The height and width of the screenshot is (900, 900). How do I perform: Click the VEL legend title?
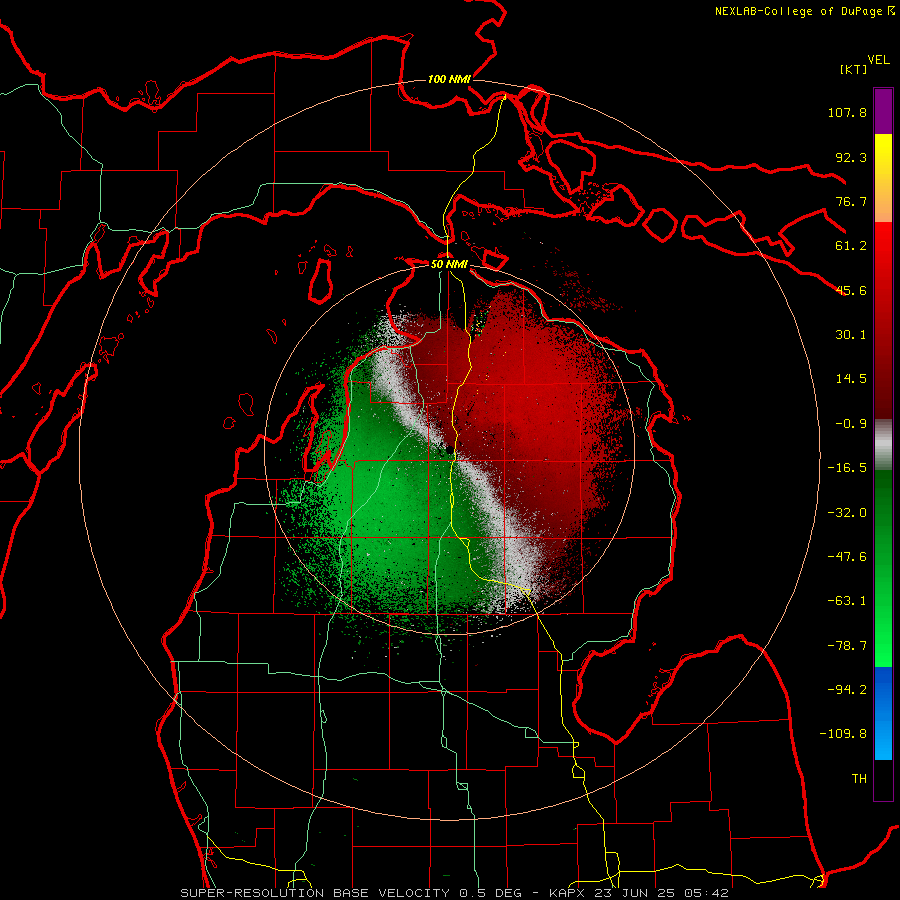point(878,60)
